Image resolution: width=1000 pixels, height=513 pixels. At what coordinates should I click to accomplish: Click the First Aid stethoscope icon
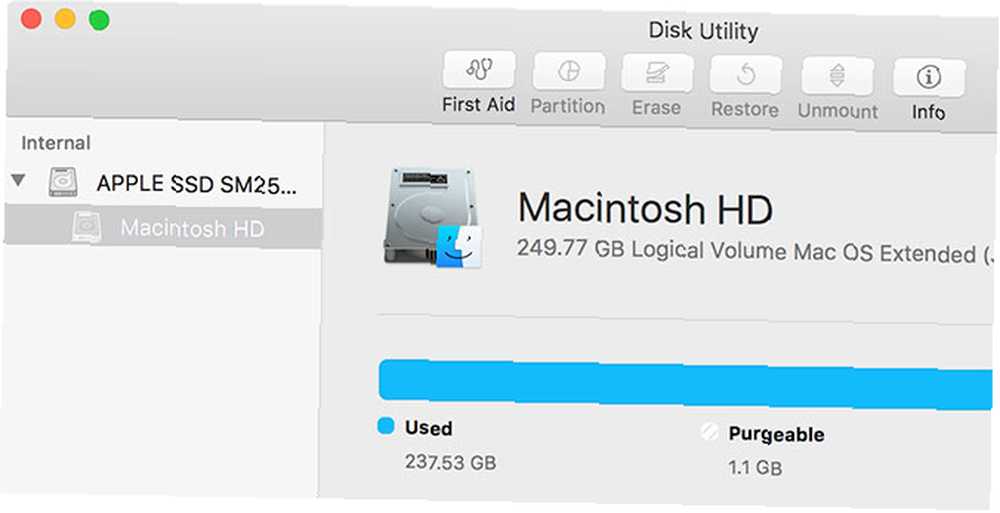point(479,70)
